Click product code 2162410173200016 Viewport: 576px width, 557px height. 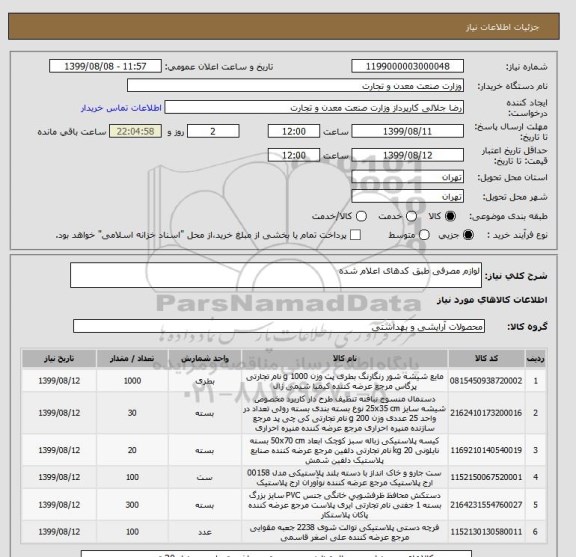click(x=486, y=413)
